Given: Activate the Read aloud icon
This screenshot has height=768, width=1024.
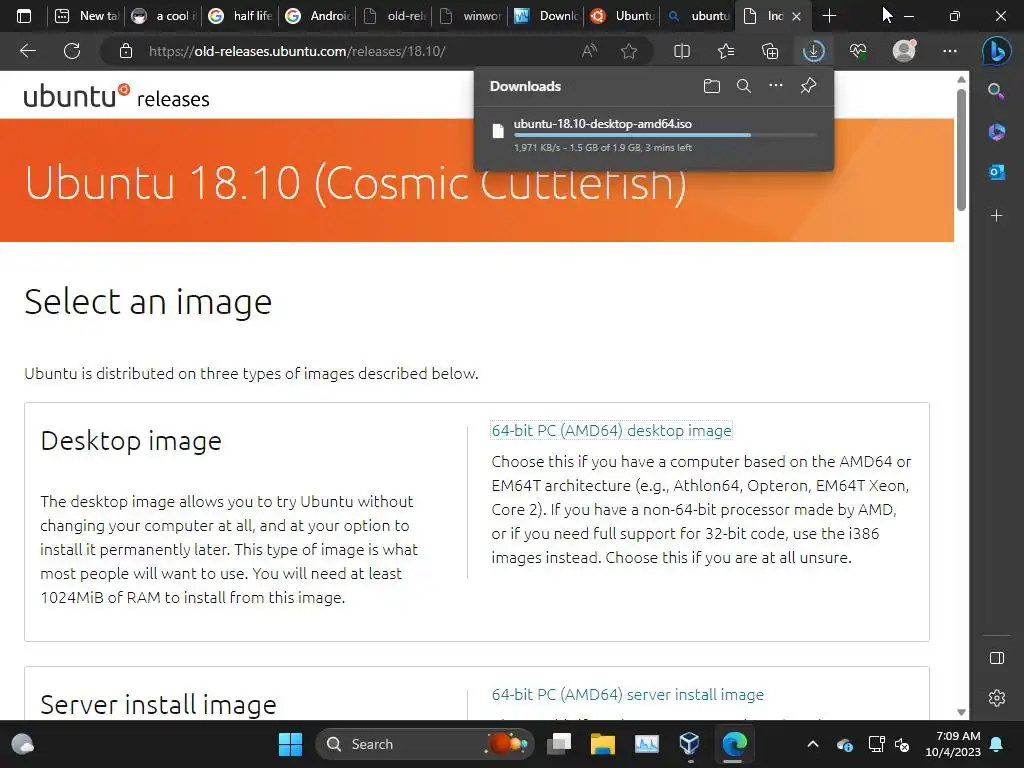Looking at the screenshot, I should [x=589, y=51].
